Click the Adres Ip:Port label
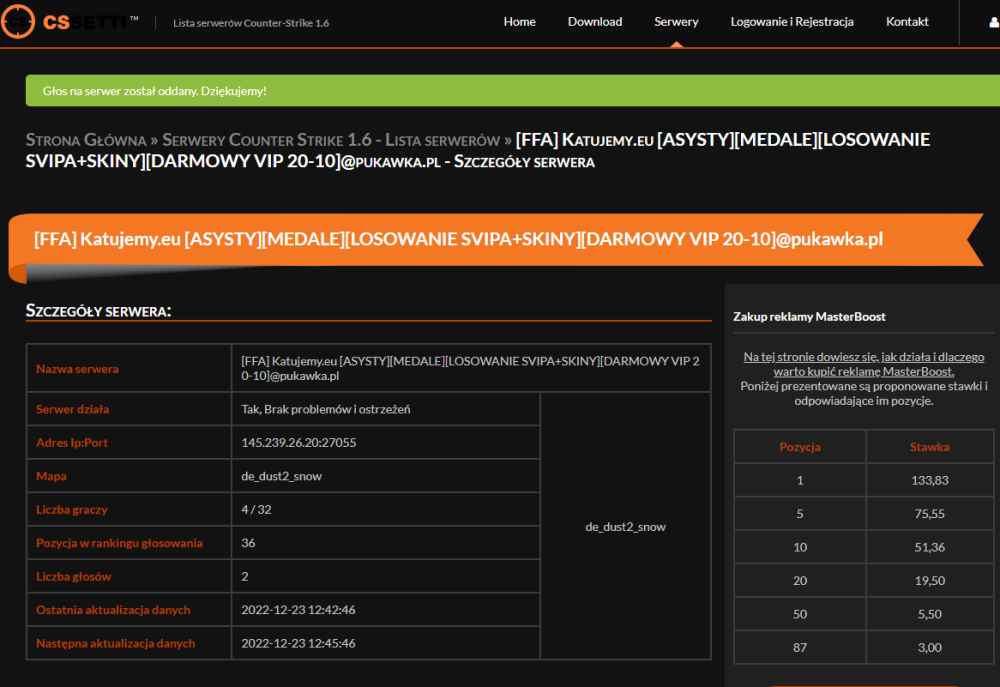Screen dimensions: 1000x687 (x=71, y=443)
